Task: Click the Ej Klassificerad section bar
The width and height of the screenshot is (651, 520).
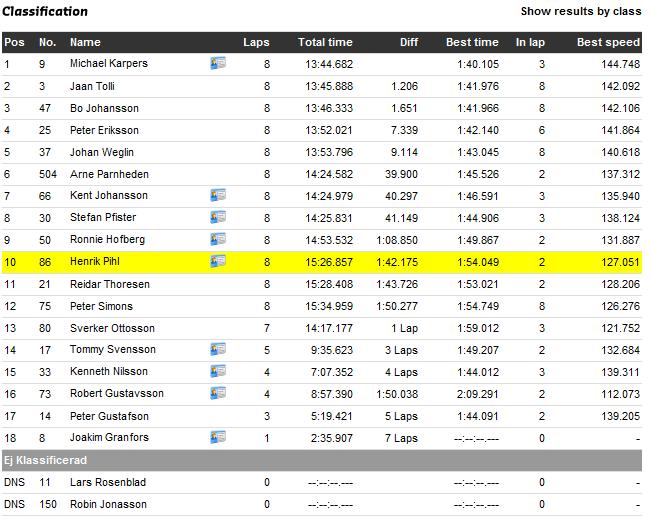Action: (322, 460)
